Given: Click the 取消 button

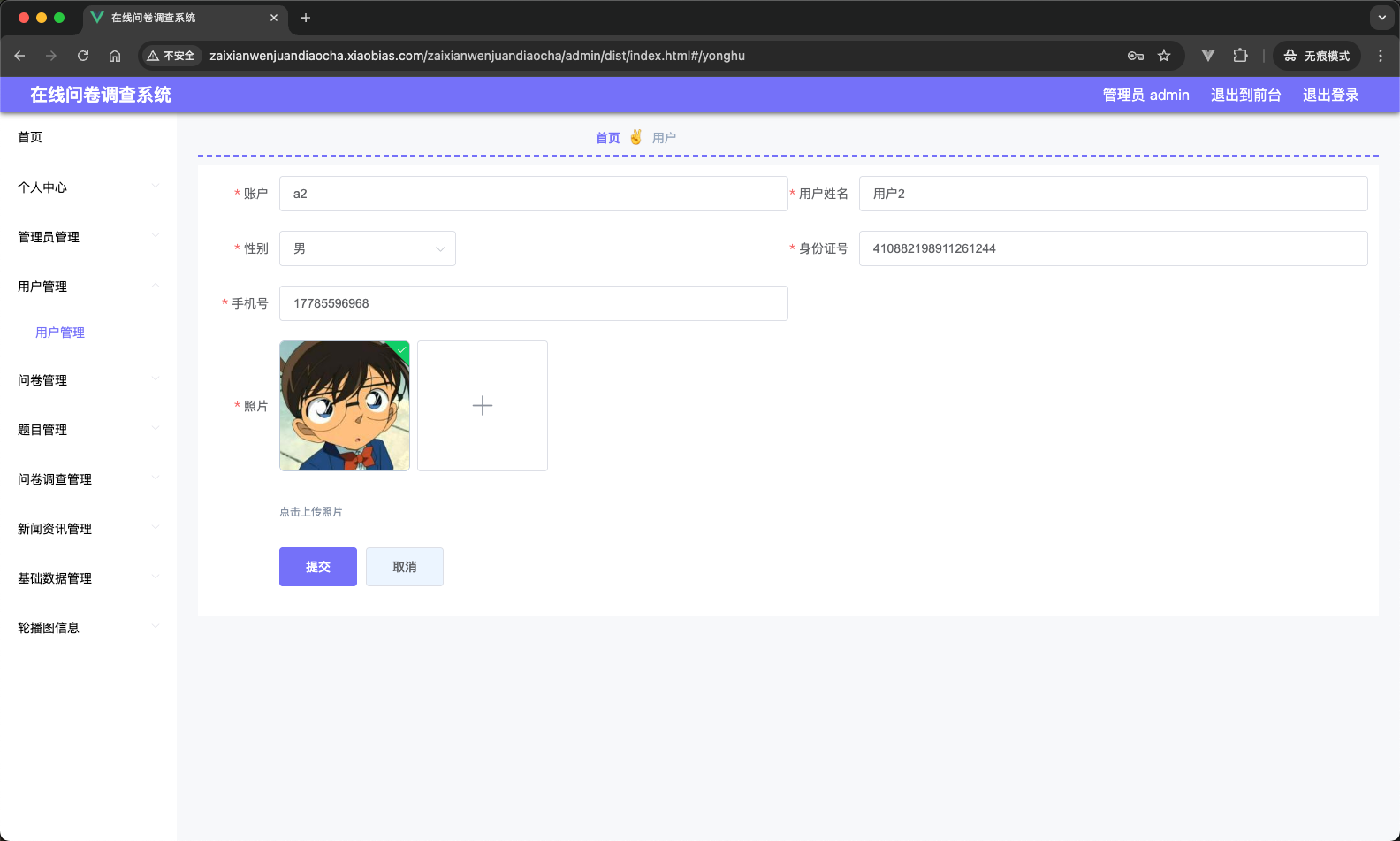Looking at the screenshot, I should [x=405, y=567].
